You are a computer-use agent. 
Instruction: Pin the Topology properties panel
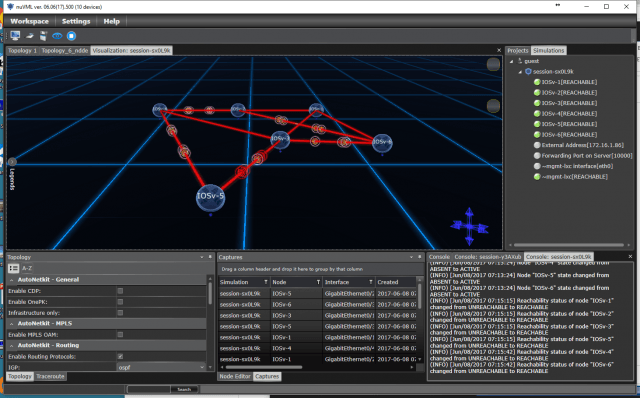[210, 257]
